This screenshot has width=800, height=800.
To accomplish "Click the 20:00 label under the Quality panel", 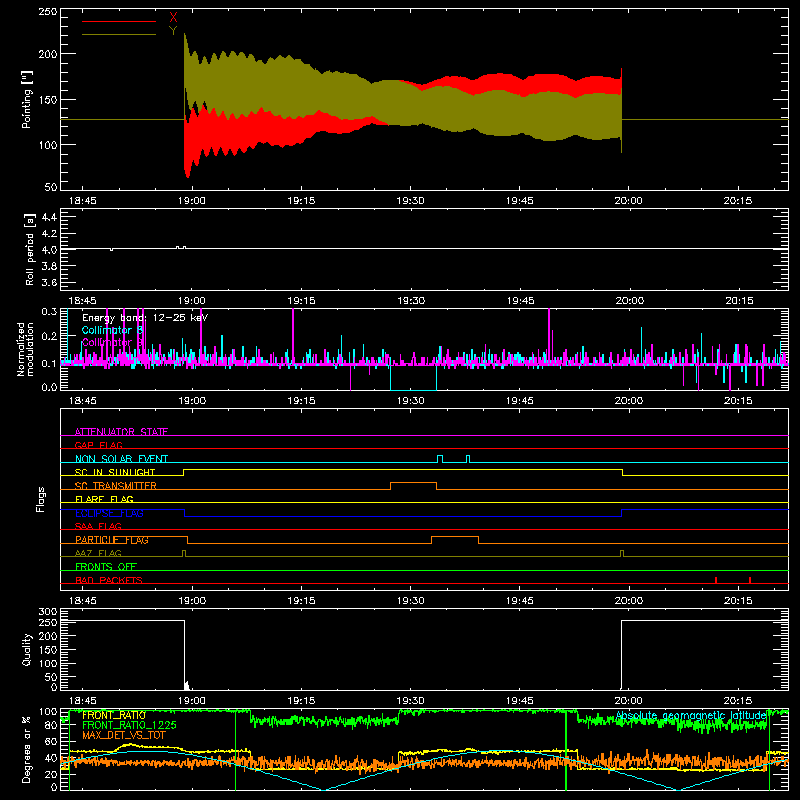I will pyautogui.click(x=629, y=701).
